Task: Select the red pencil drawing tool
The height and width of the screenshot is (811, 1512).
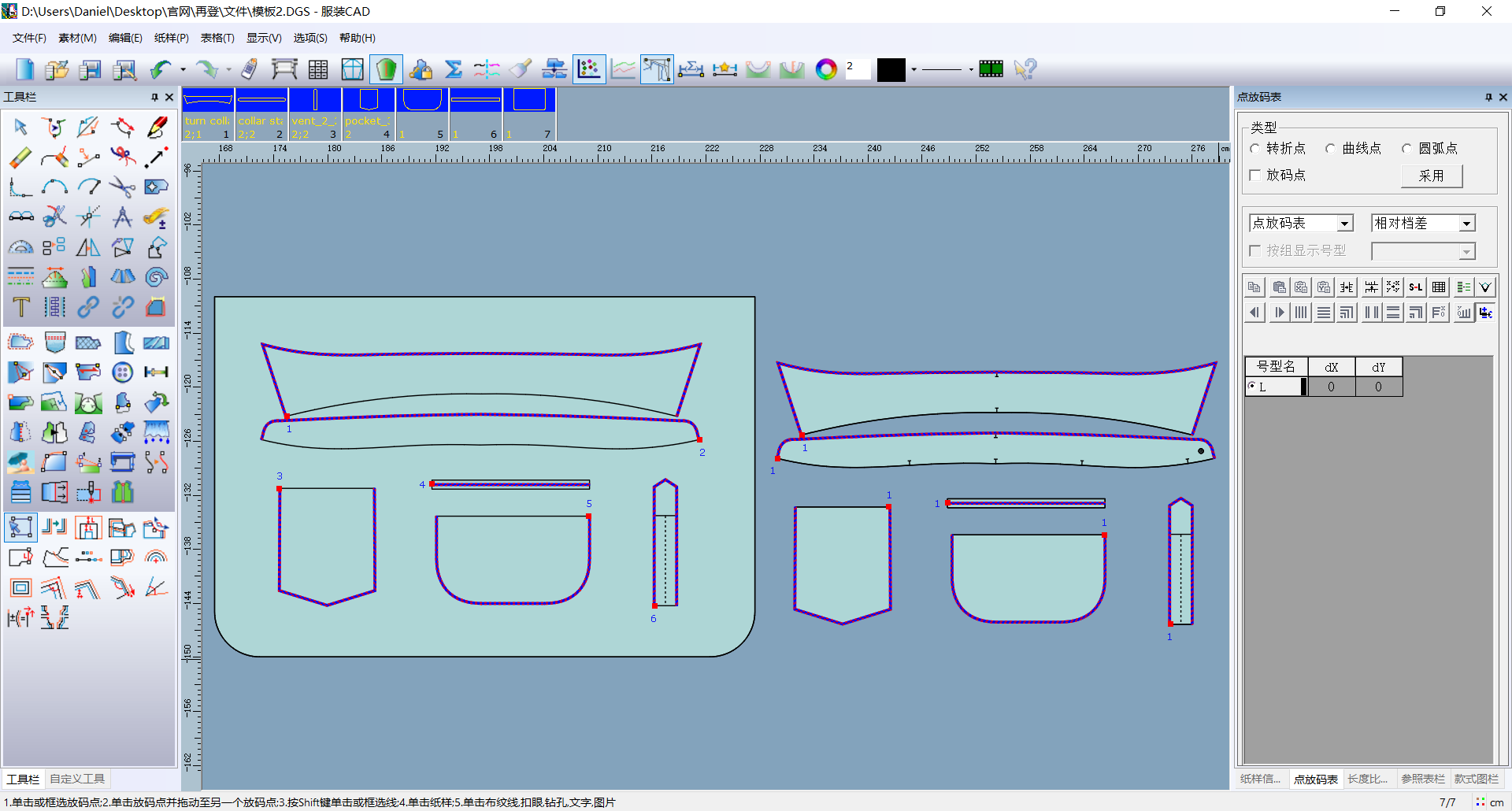Action: pos(157,127)
